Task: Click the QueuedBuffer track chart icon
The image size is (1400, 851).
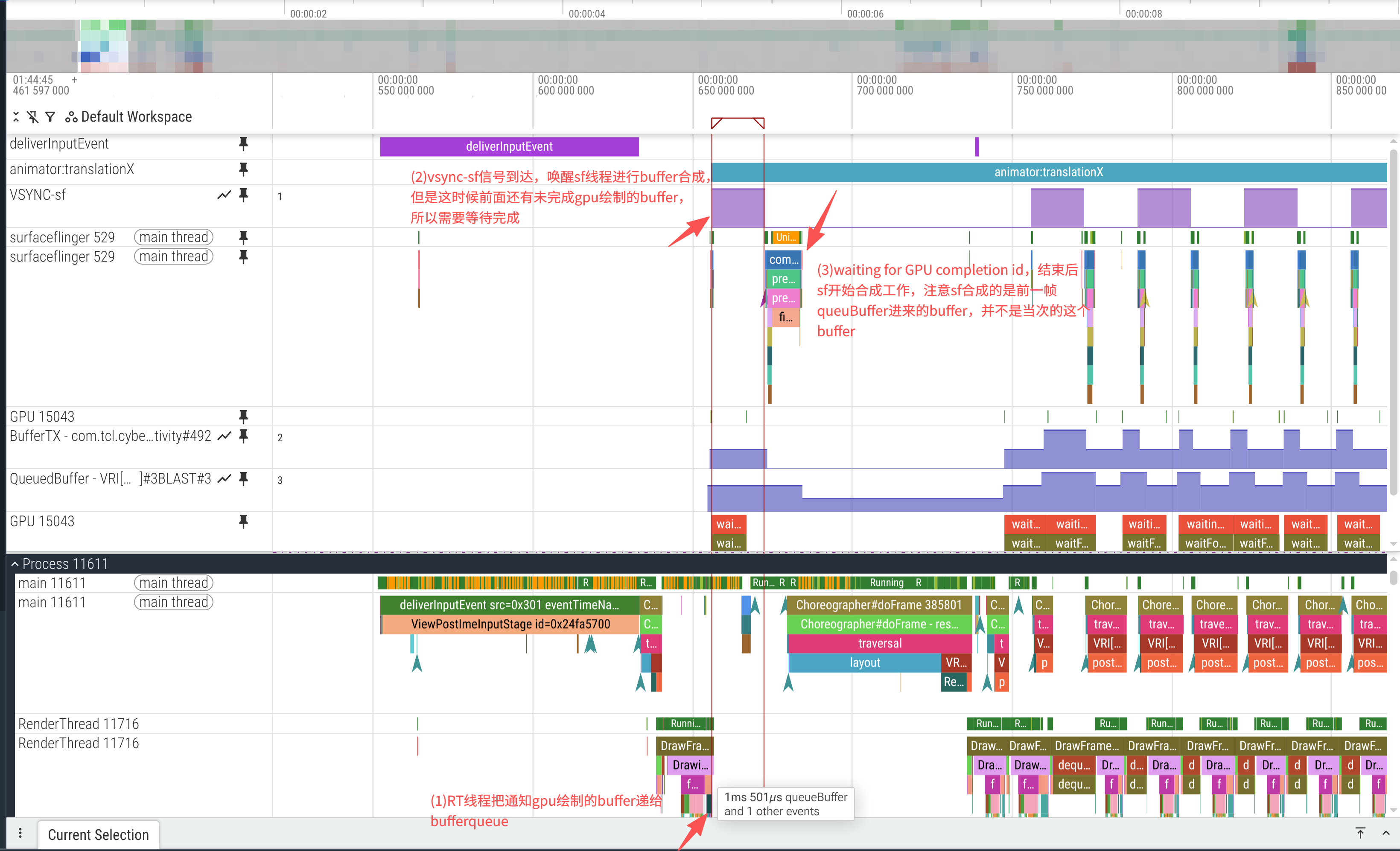Action: pos(224,478)
